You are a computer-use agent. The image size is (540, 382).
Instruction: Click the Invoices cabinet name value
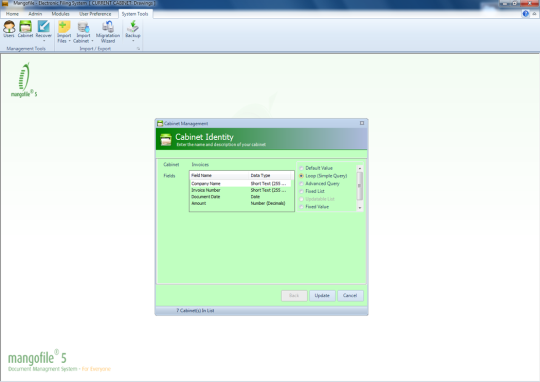(200, 165)
